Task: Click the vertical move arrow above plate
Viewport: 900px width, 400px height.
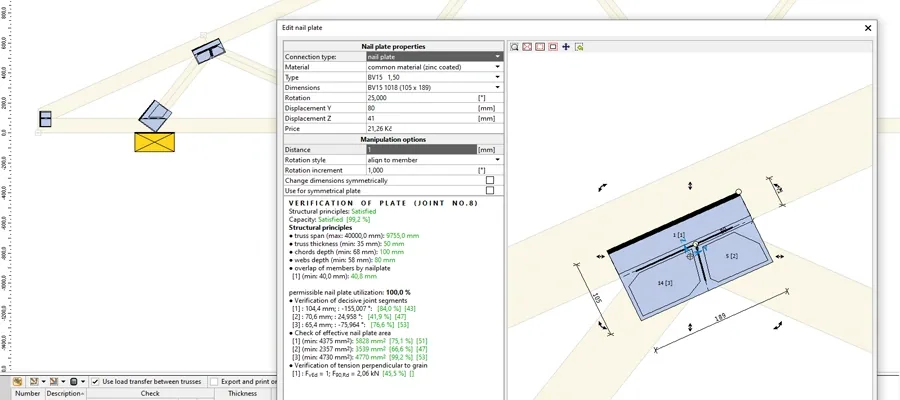Action: tap(690, 186)
